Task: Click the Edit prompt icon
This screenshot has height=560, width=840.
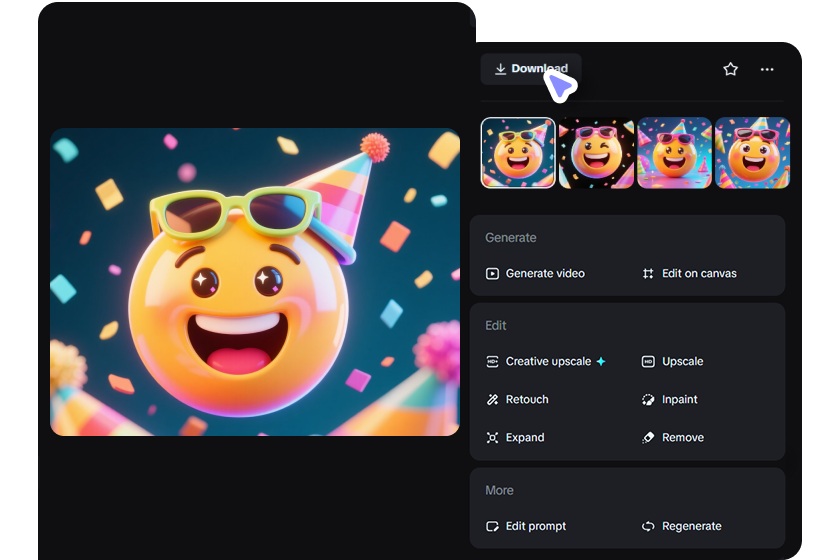Action: [x=492, y=526]
